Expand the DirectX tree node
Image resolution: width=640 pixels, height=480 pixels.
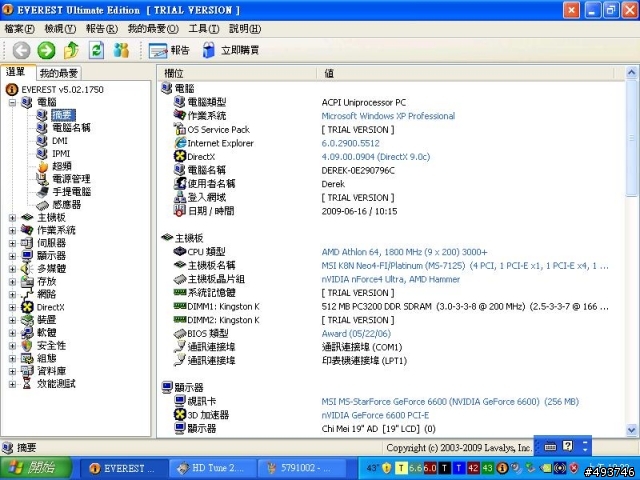coord(13,307)
